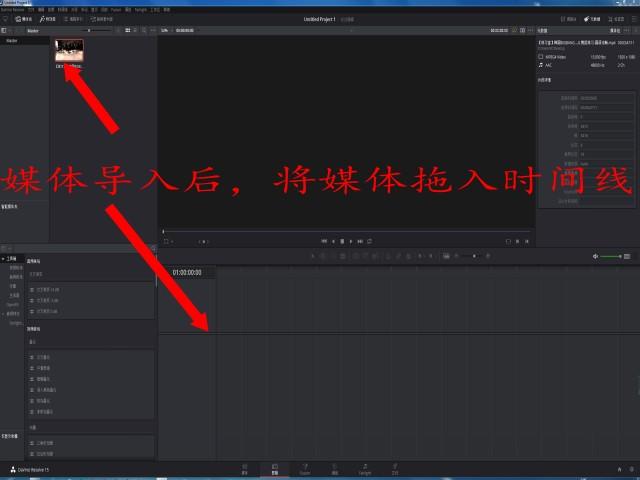
Task: Toggle the Media Pool panel button
Action: point(24,19)
